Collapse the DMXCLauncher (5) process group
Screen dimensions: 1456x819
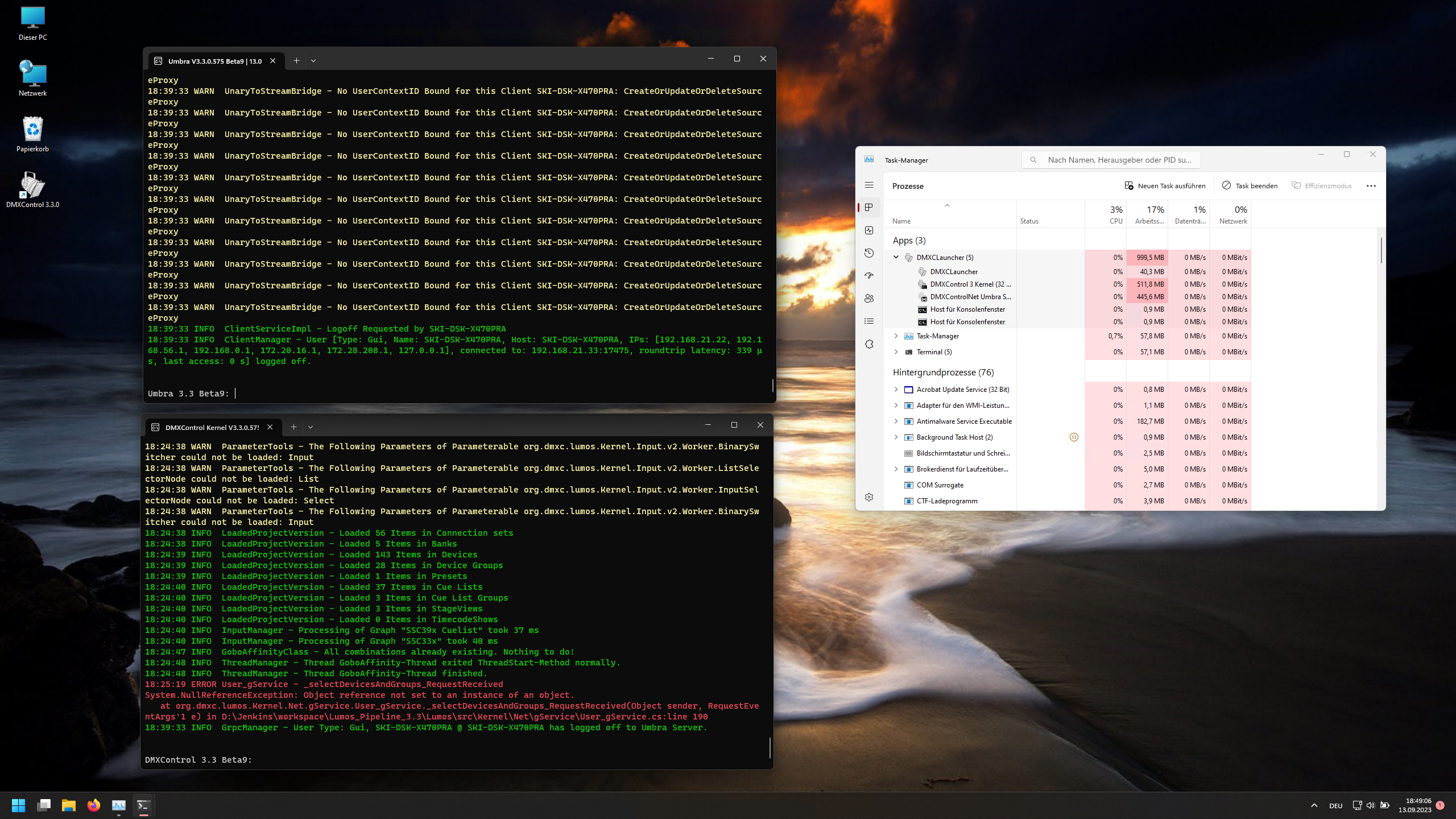pyautogui.click(x=896, y=257)
